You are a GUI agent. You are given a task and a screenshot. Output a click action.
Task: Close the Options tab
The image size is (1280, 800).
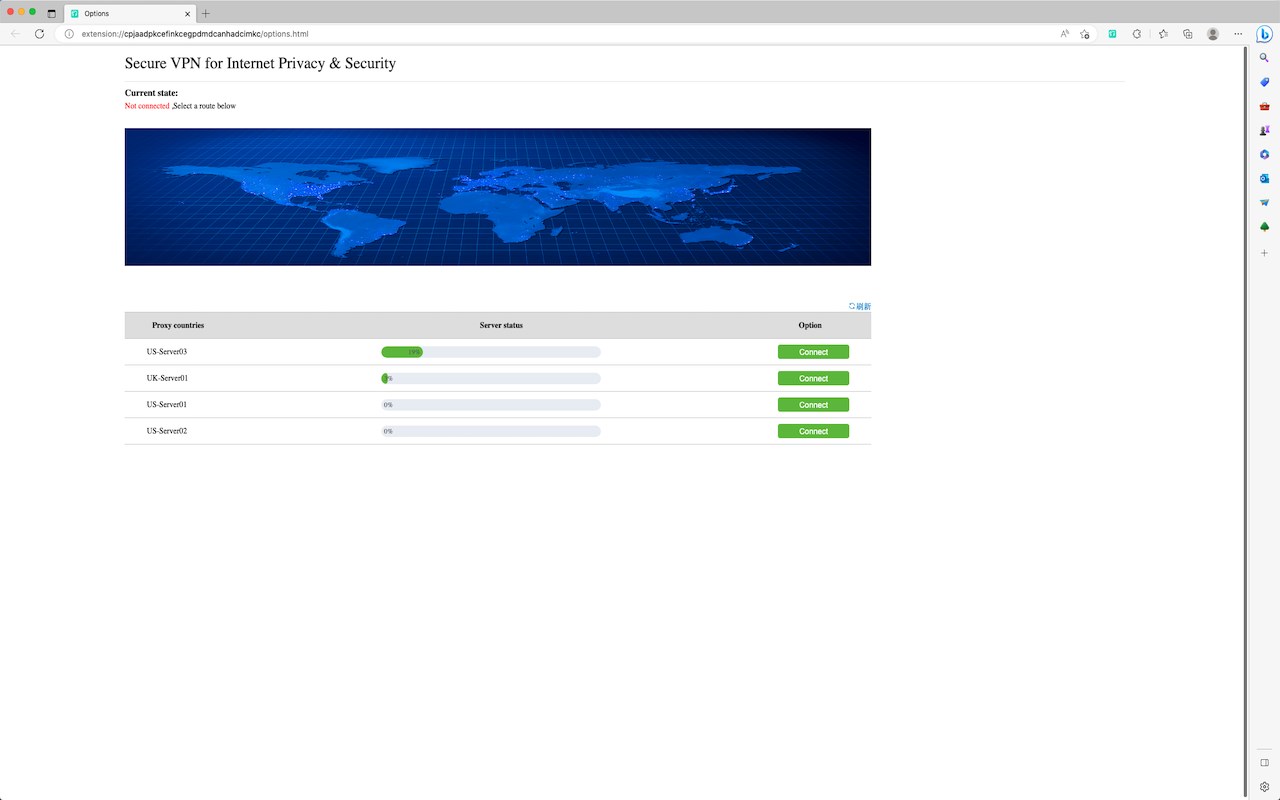click(x=186, y=14)
